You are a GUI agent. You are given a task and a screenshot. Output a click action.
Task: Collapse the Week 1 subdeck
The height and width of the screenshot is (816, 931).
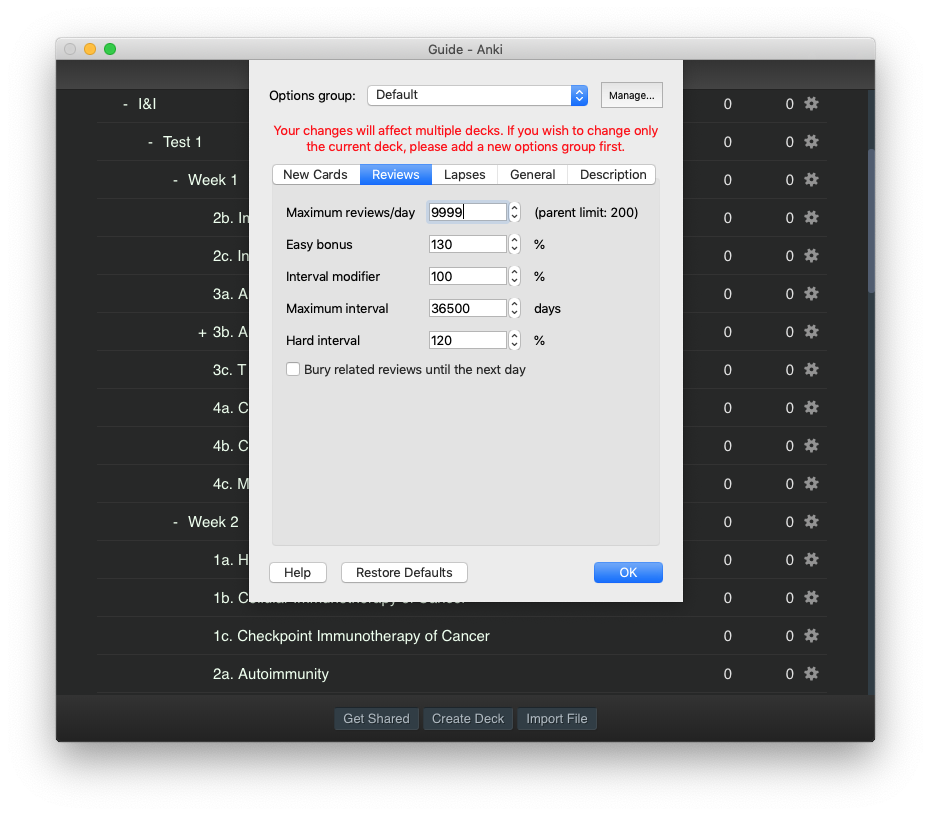(175, 181)
